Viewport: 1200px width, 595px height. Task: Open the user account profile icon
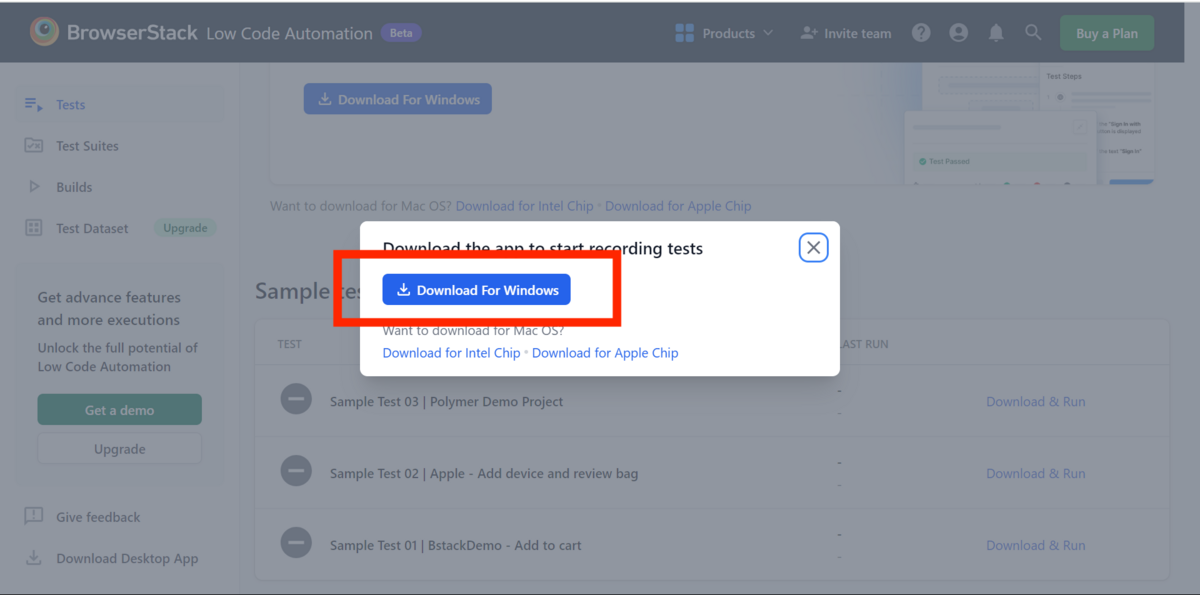pos(959,33)
